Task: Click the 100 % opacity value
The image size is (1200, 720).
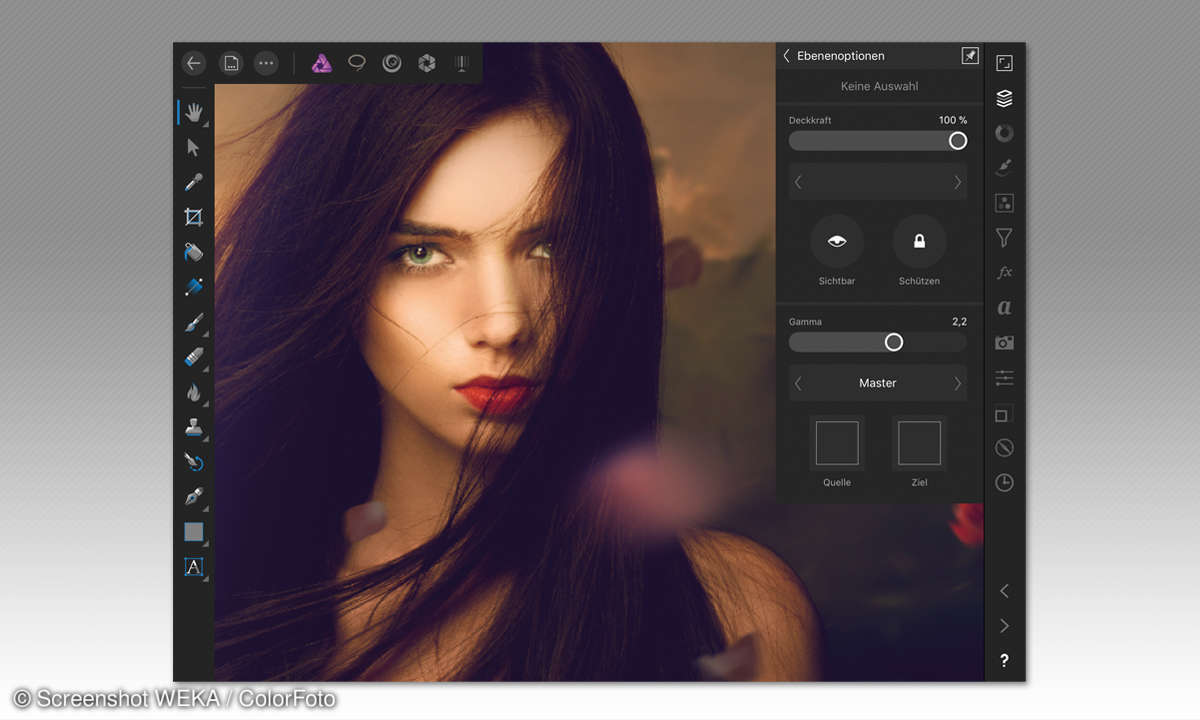Action: coord(953,120)
